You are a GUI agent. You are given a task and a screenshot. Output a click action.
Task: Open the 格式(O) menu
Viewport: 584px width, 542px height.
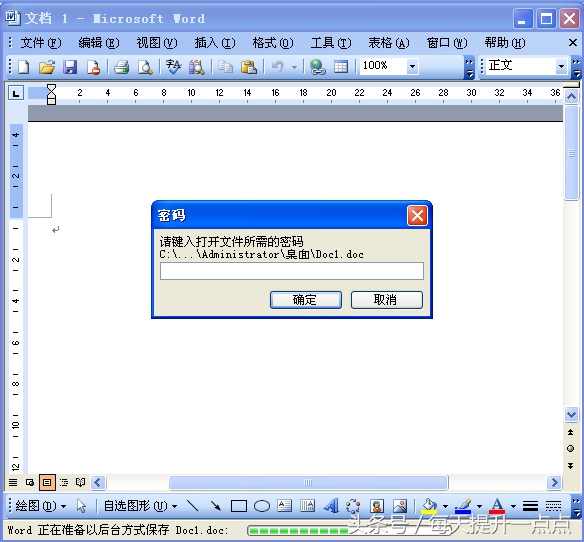point(273,43)
